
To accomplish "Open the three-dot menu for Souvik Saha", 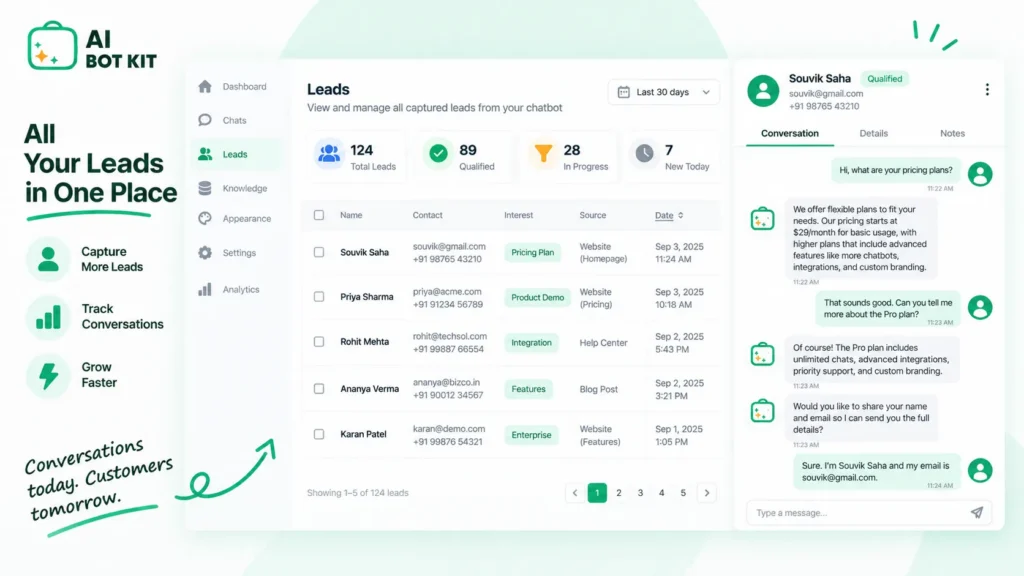I will (987, 89).
